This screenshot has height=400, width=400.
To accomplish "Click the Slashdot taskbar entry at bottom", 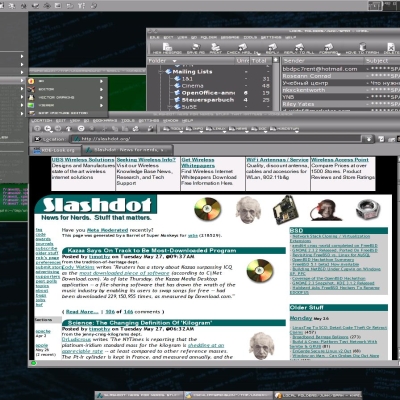I will point(139,396).
